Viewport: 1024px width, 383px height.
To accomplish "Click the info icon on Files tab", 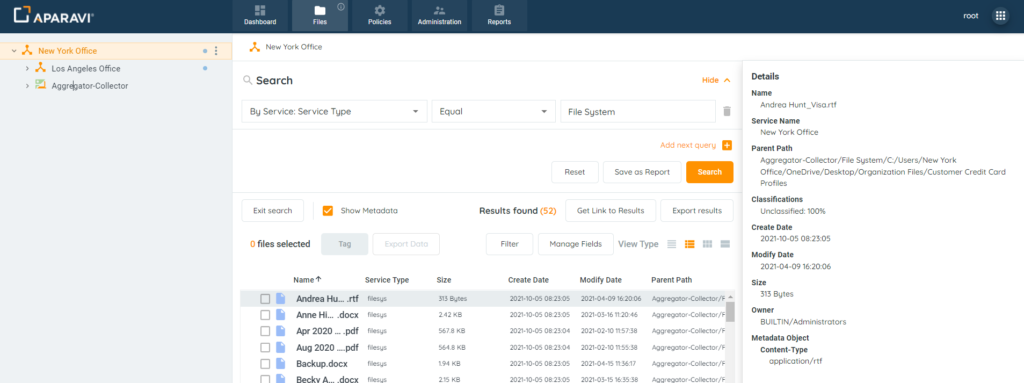I will point(341,7).
